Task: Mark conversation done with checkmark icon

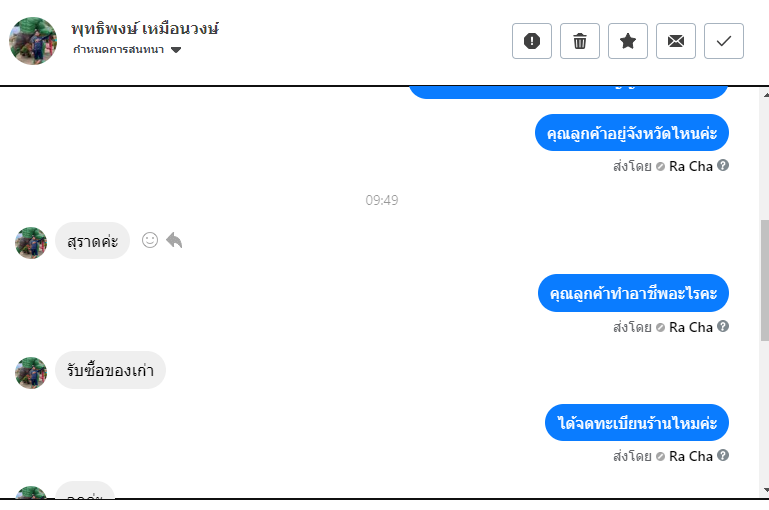Action: pos(724,41)
